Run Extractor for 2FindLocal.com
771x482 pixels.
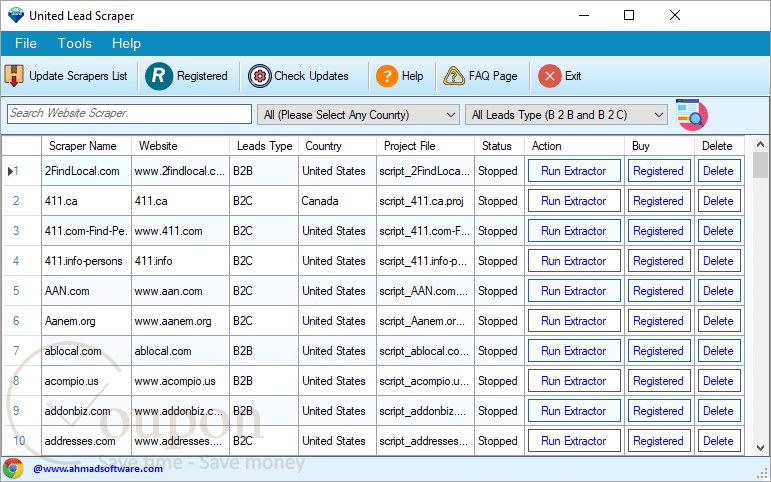pyautogui.click(x=574, y=171)
